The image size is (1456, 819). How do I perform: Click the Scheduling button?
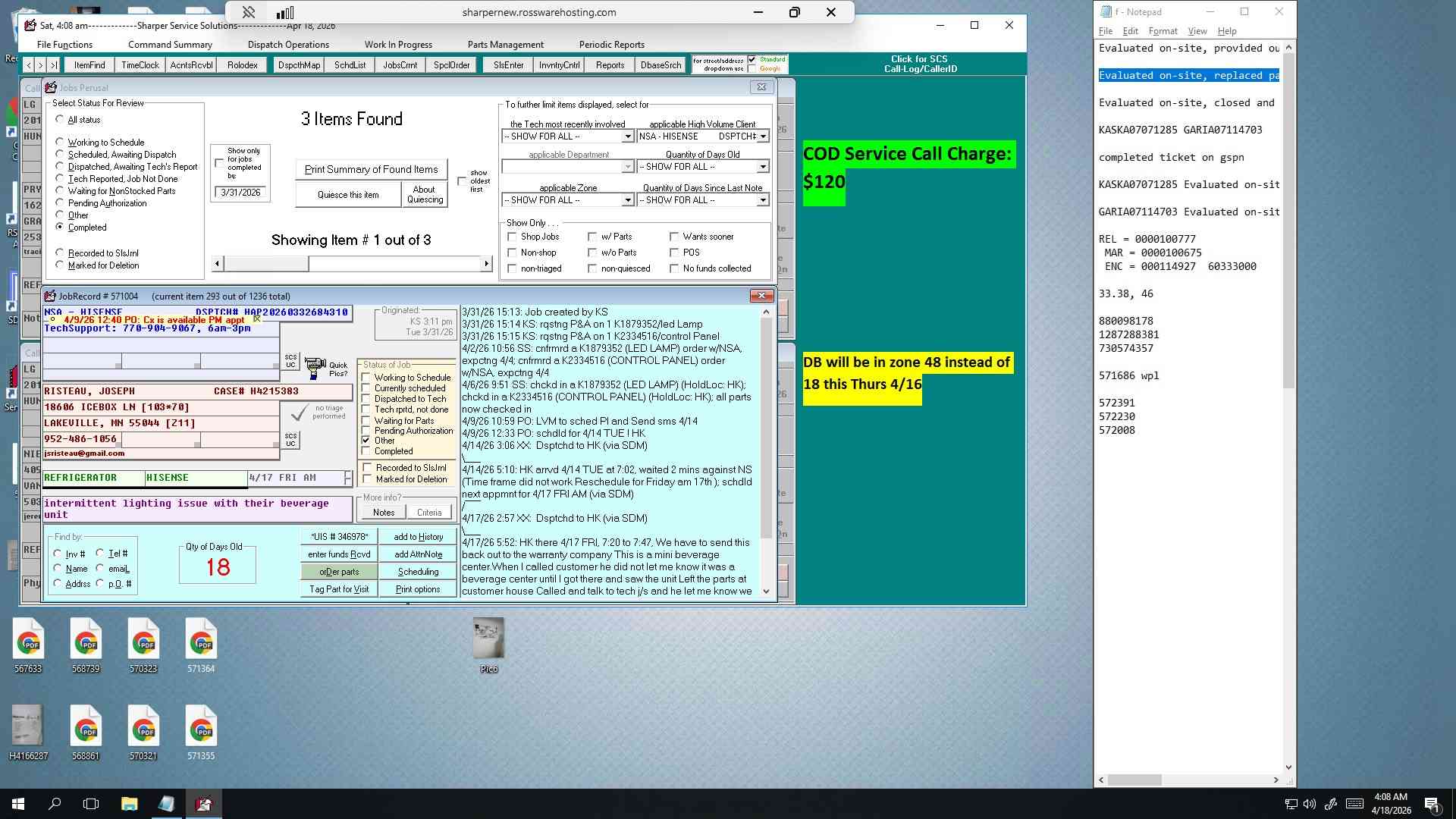(418, 572)
